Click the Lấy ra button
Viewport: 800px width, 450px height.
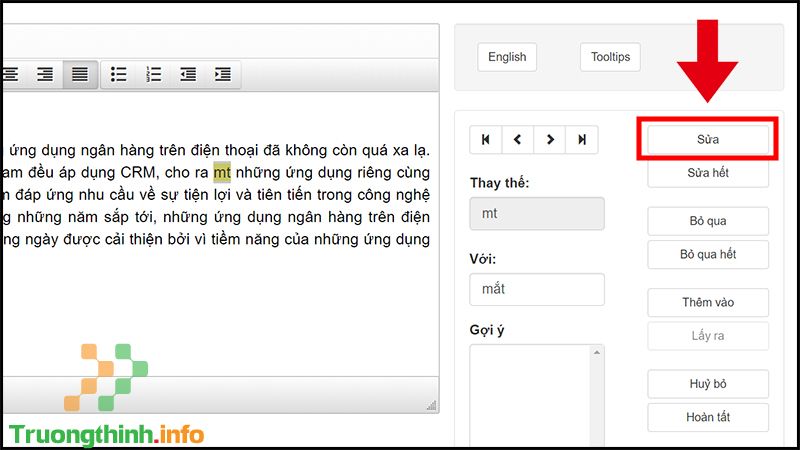pos(708,336)
